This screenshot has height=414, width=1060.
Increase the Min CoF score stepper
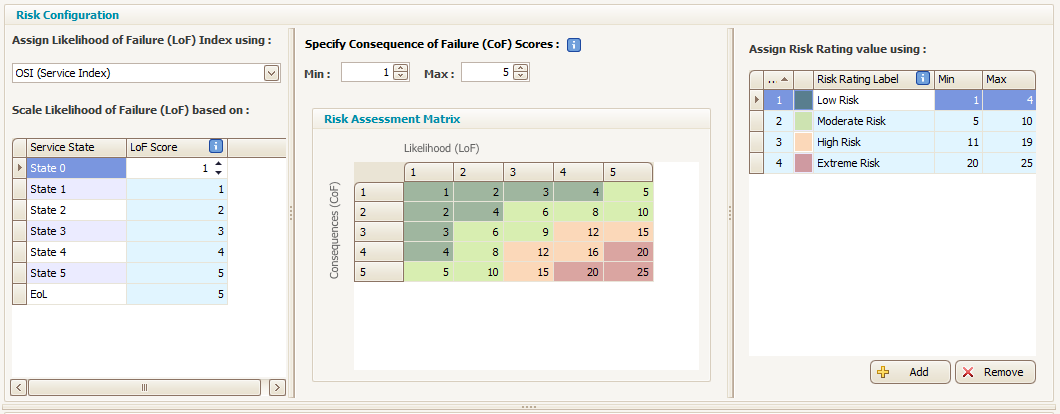click(401, 69)
